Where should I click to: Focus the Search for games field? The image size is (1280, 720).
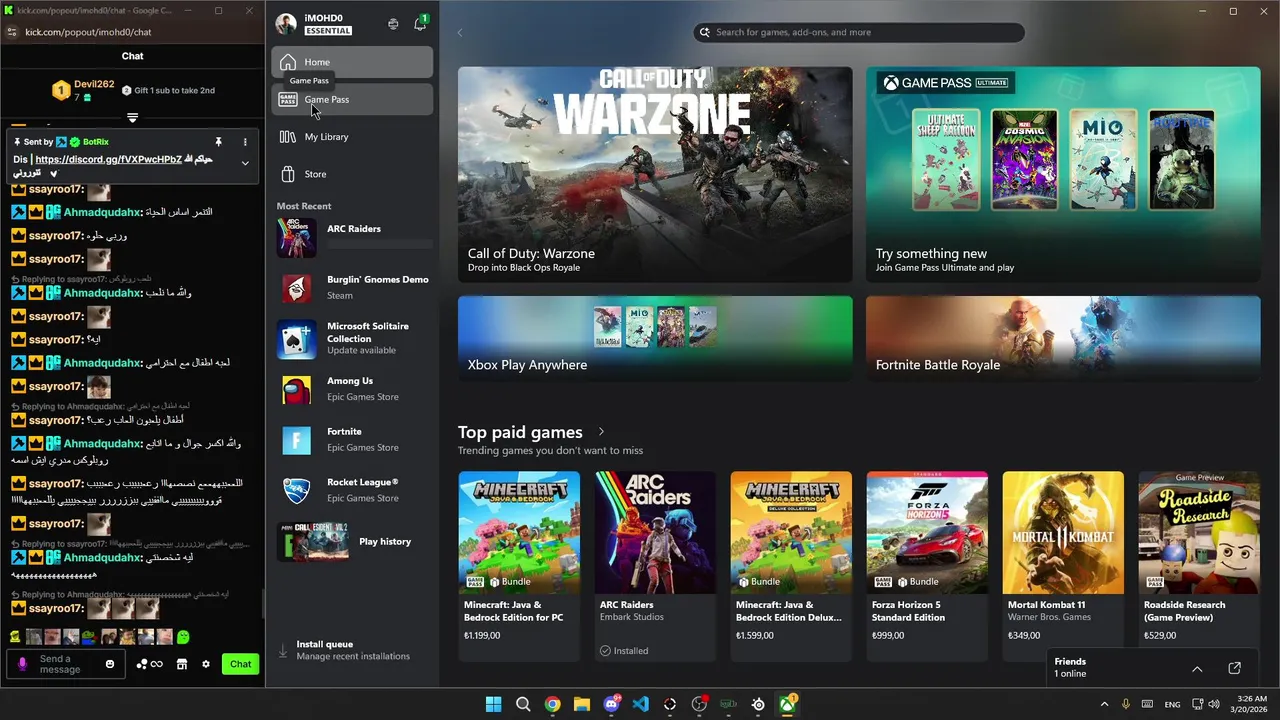[859, 32]
